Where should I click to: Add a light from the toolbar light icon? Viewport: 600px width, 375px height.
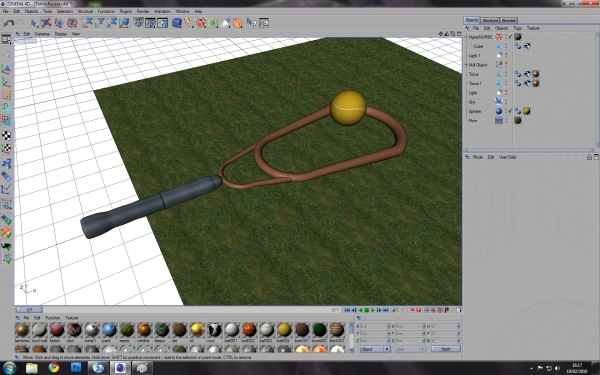[226, 23]
